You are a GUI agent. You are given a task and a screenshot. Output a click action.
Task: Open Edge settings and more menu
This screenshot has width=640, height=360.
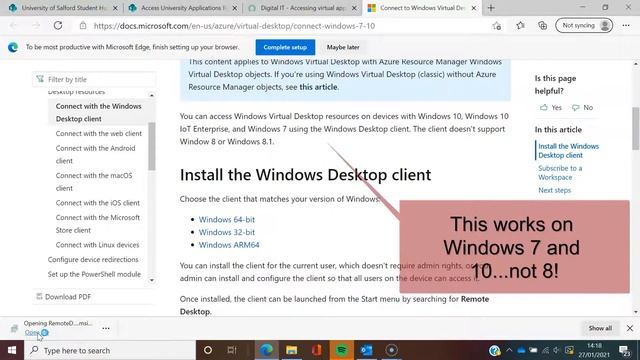pyautogui.click(x=626, y=25)
